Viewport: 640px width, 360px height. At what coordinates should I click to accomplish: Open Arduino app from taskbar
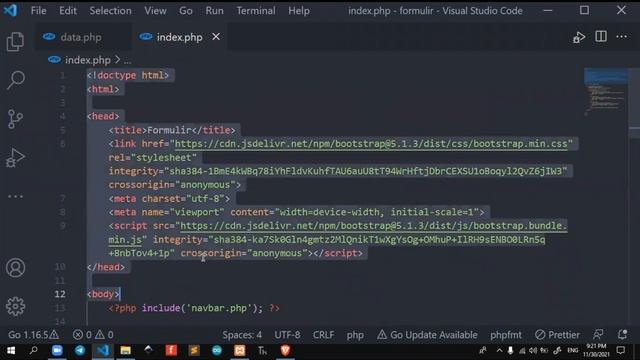click(217, 350)
